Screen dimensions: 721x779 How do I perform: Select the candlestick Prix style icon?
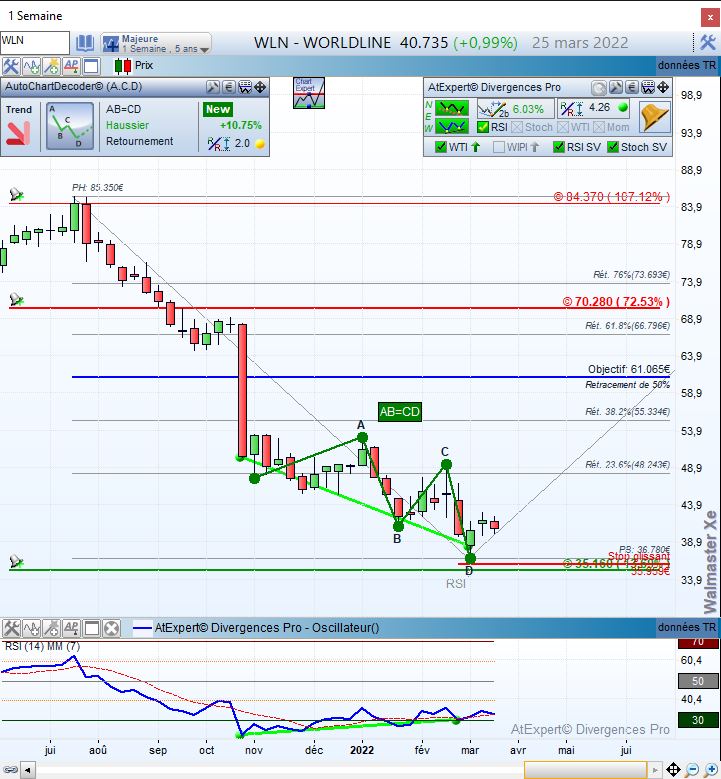click(x=123, y=66)
